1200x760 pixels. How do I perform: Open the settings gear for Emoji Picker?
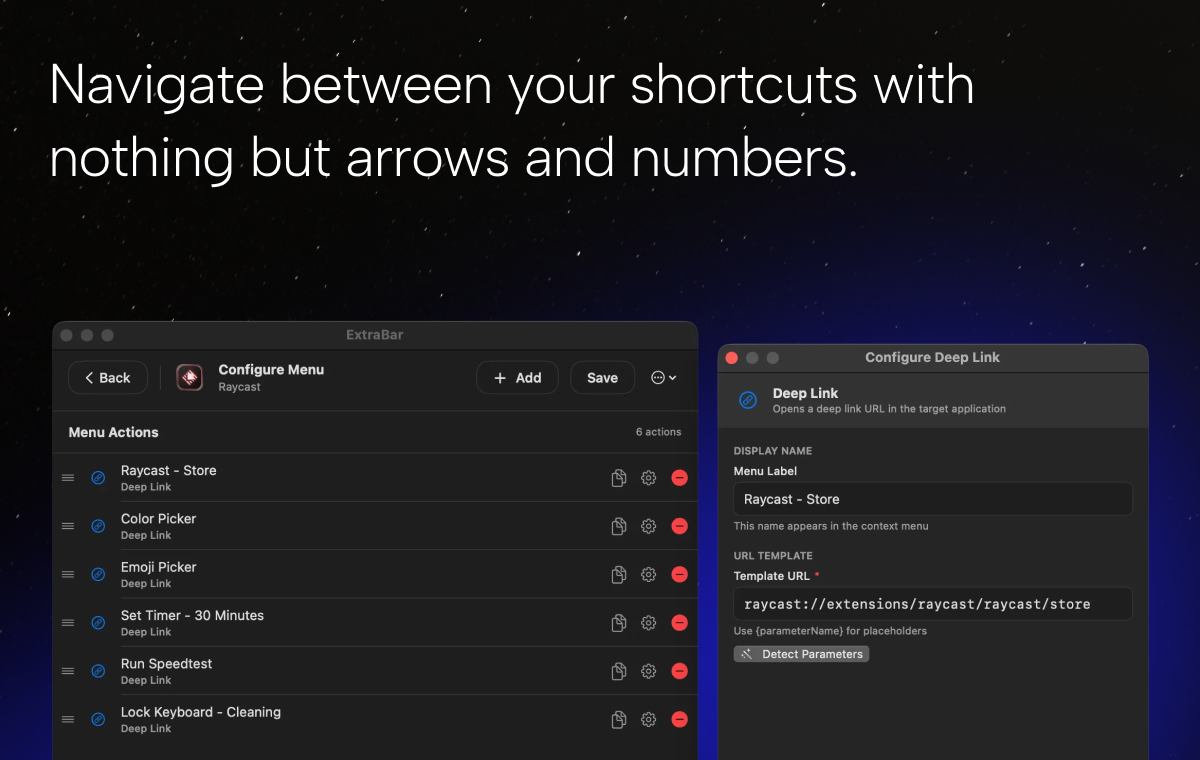pos(648,574)
